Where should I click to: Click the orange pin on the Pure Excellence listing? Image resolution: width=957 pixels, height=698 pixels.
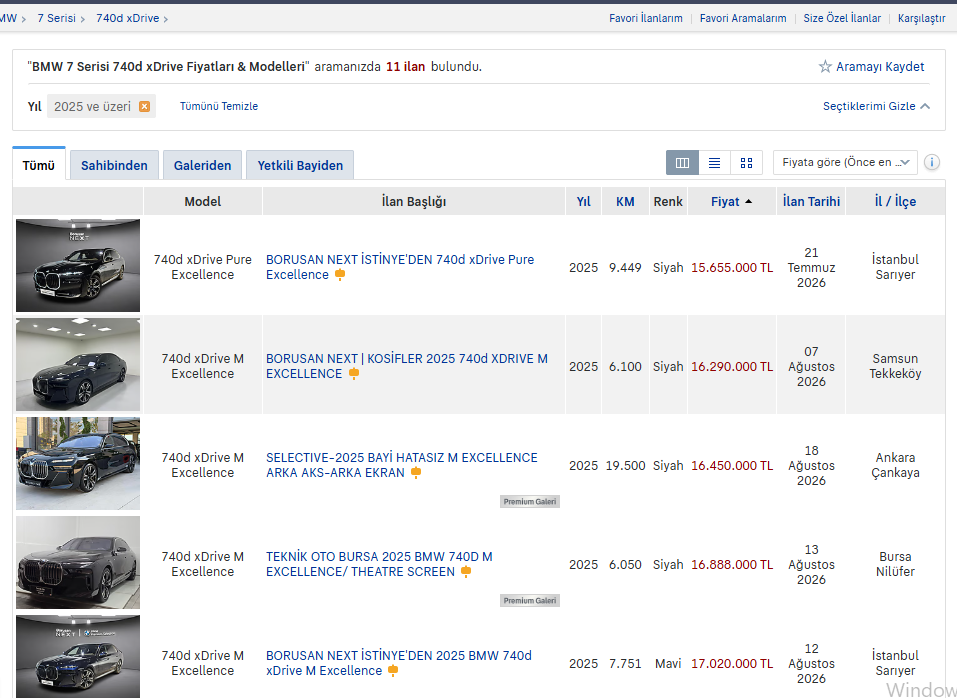point(340,275)
